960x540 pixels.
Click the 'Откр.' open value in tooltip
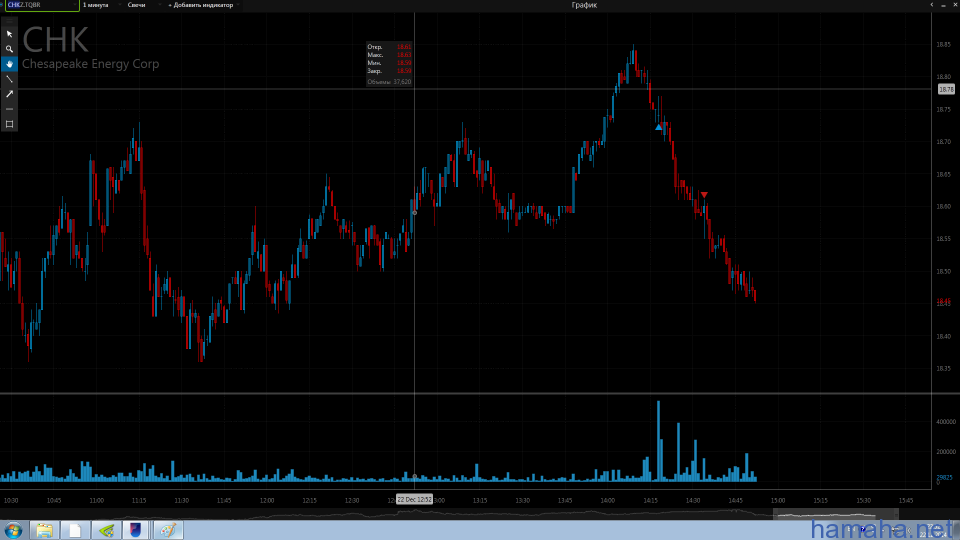click(403, 47)
